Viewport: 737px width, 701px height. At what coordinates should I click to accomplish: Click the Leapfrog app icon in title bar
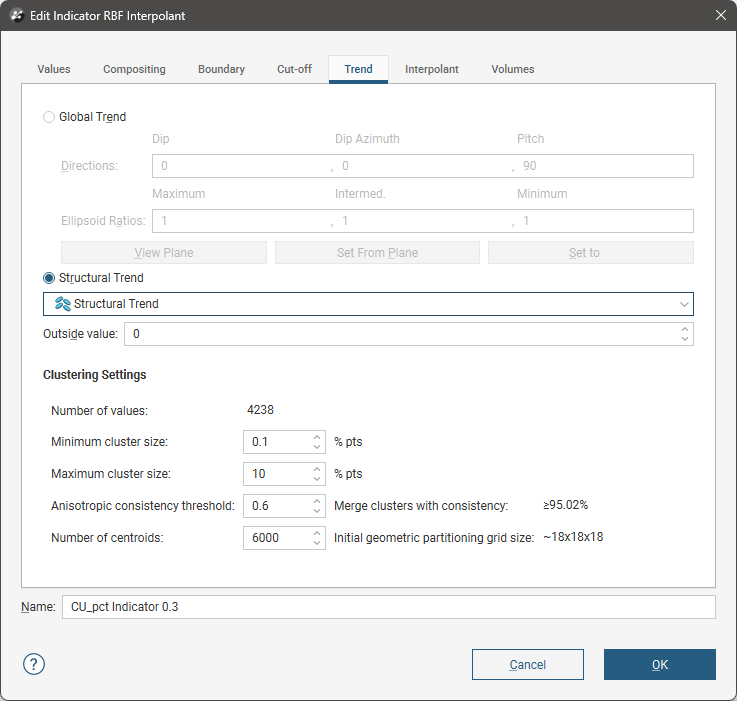click(x=17, y=16)
